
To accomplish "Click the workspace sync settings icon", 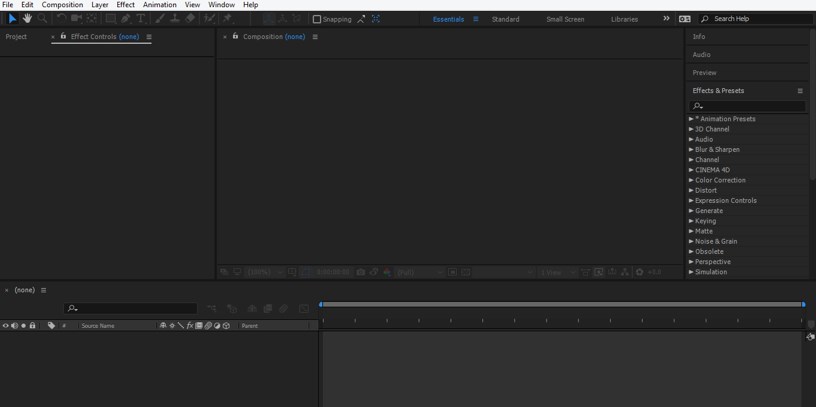I will (684, 19).
